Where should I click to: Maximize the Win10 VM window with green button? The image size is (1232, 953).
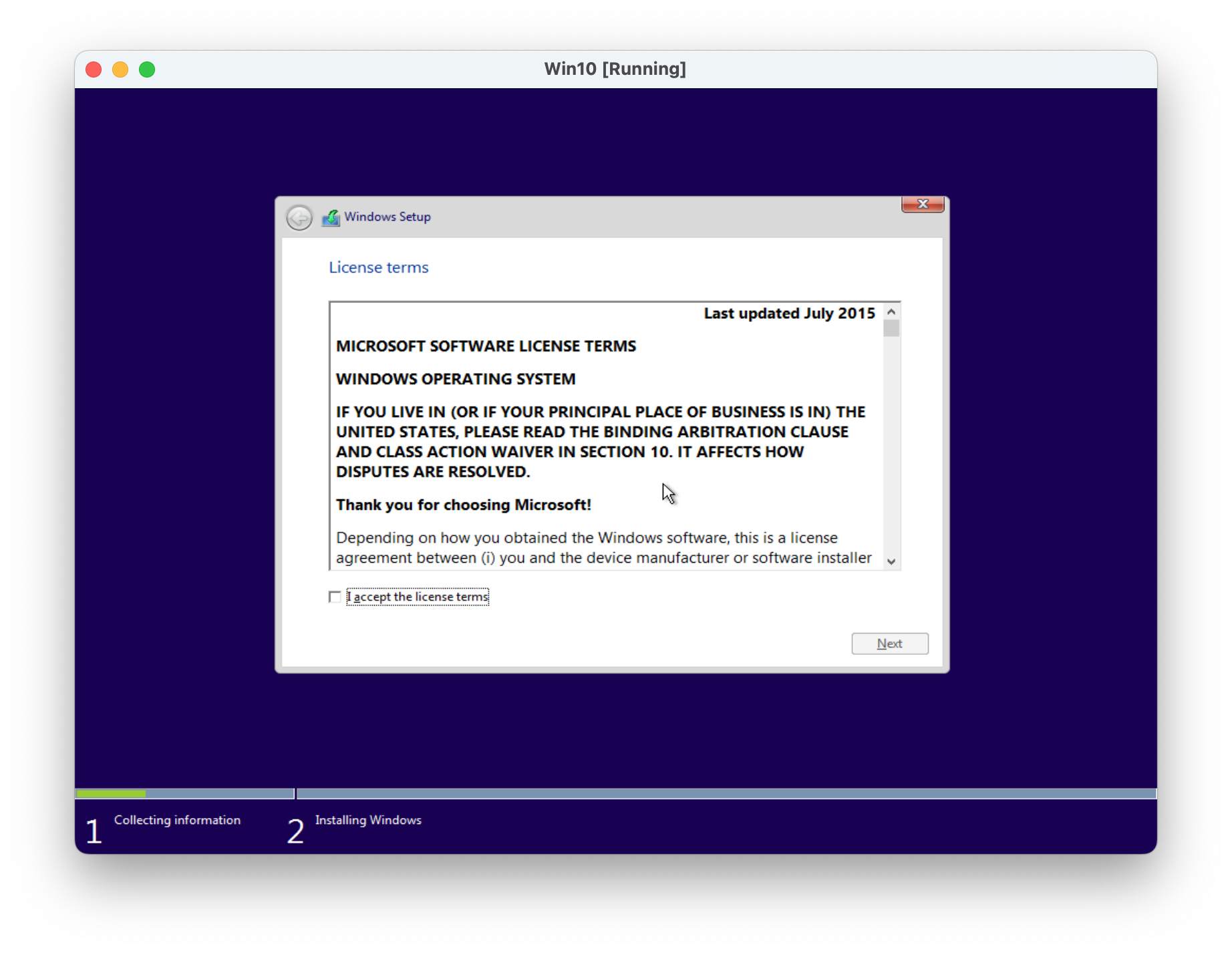pyautogui.click(x=147, y=70)
